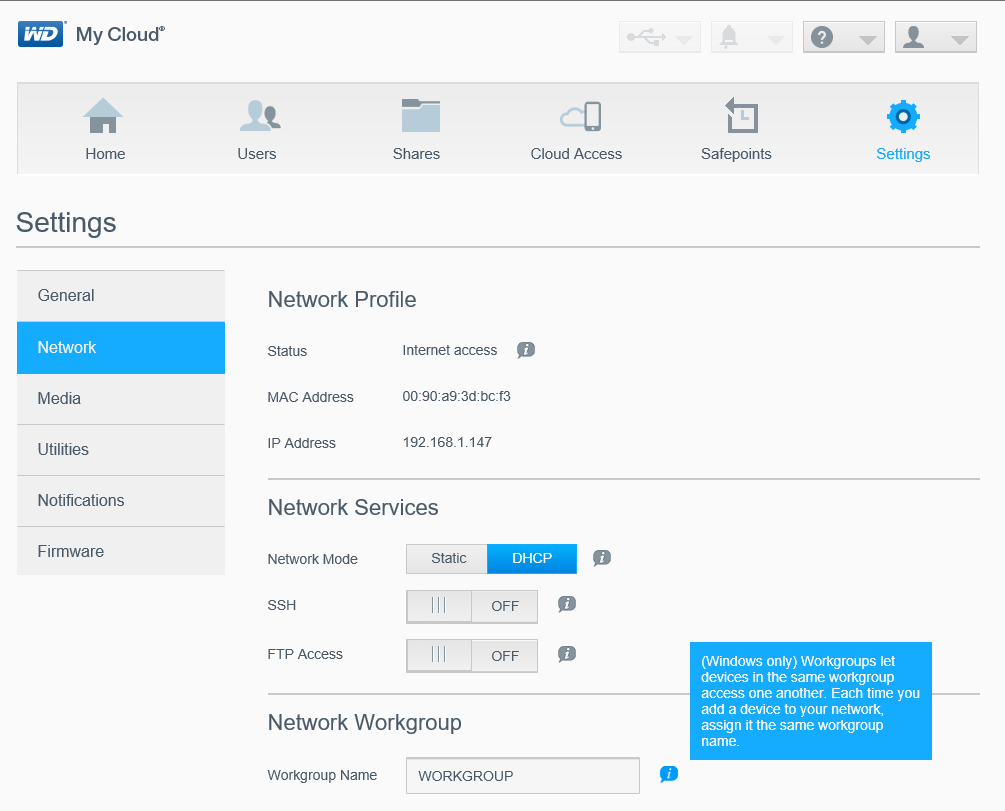Expand the notifications bell dropdown arrow
Screen dimensions: 1005x811
[x=776, y=40]
